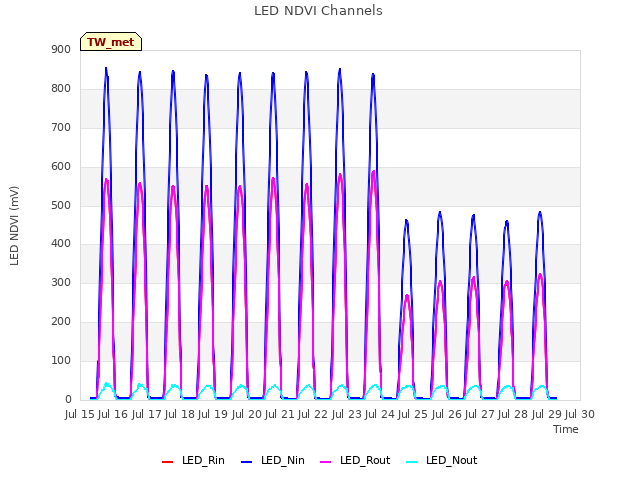Click the 400 y-axis label
This screenshot has height=480, width=640.
(61, 244)
